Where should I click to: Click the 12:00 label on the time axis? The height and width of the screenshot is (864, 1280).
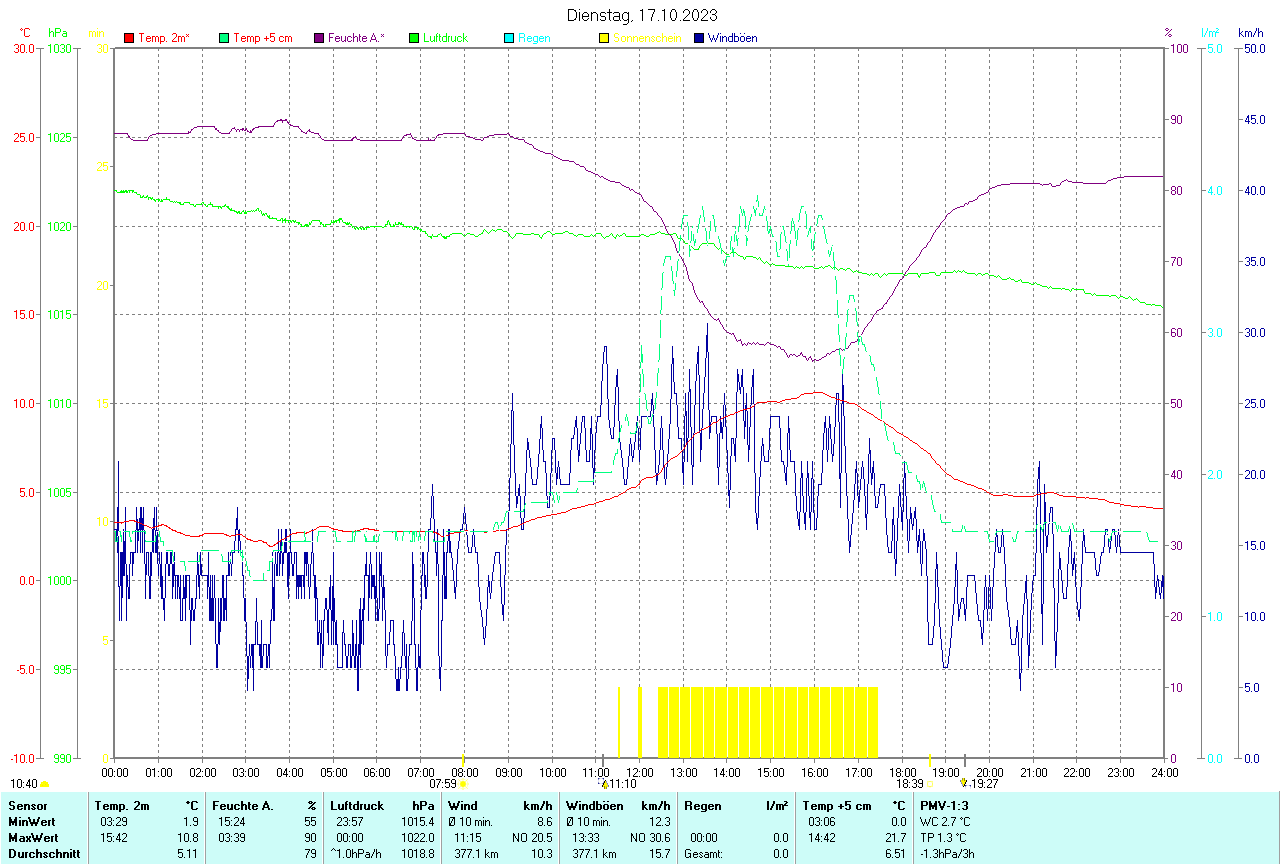(x=639, y=772)
